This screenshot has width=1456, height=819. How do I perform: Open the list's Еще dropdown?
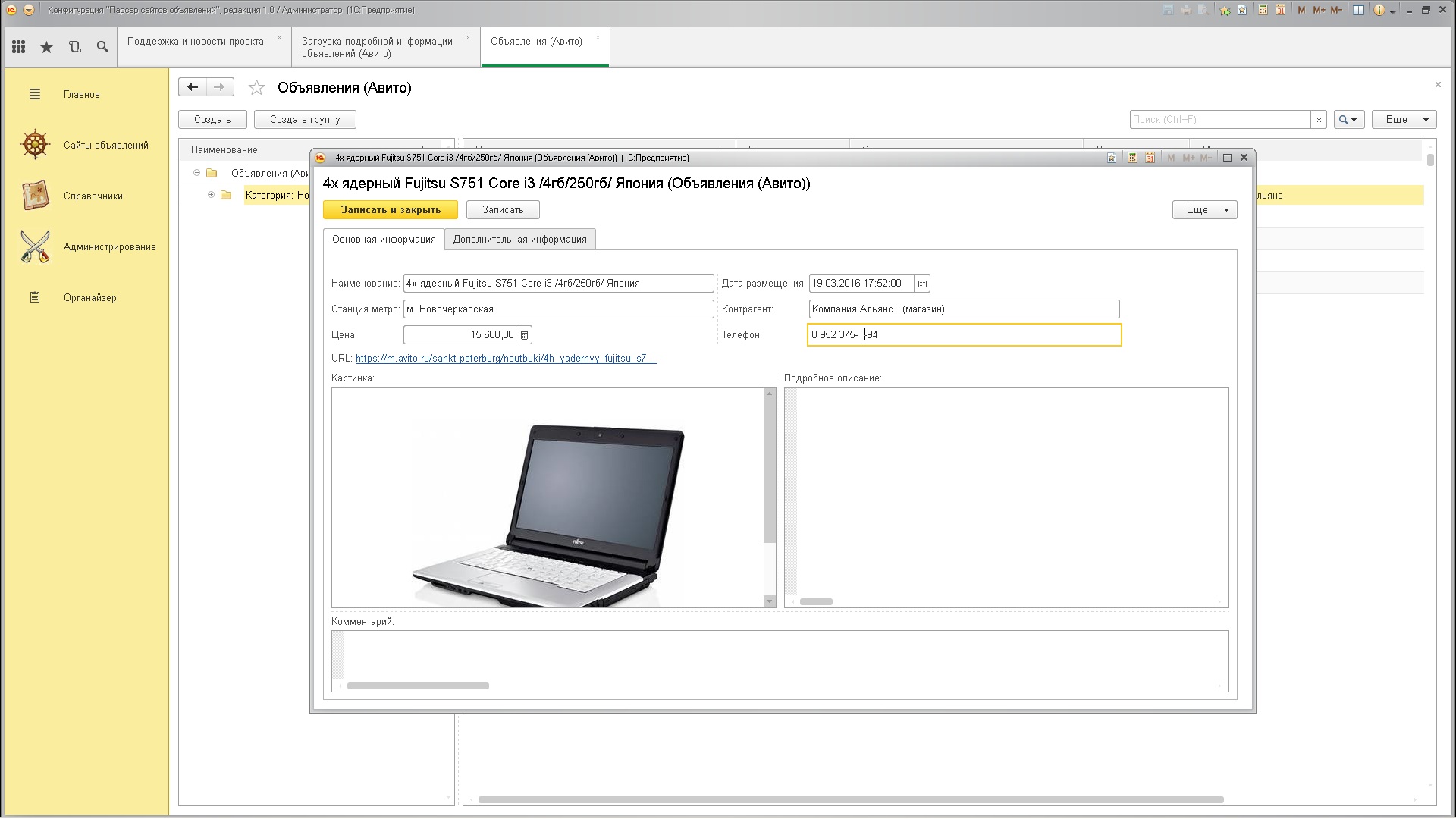coord(1404,120)
